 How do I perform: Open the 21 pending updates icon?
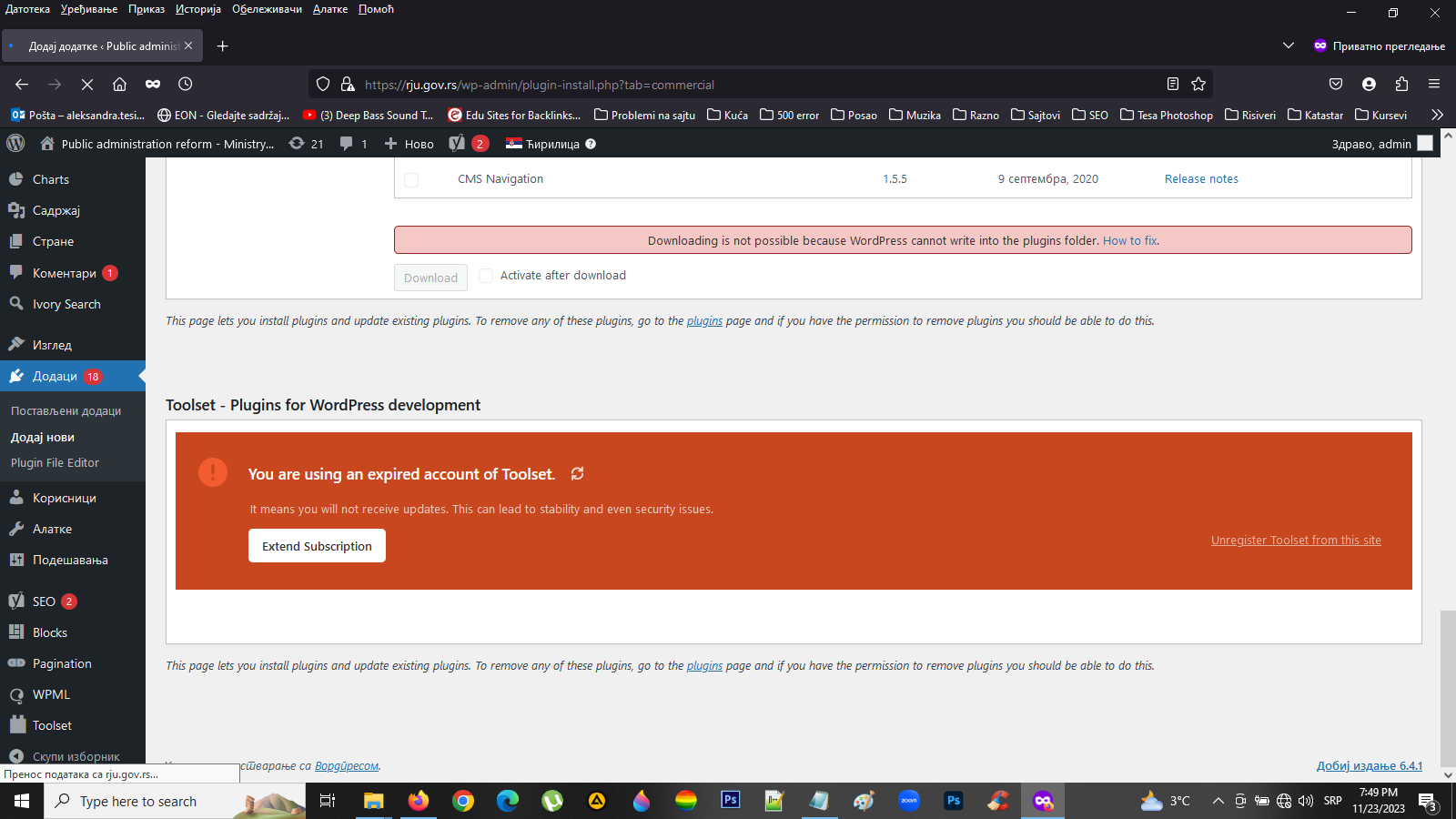tap(306, 144)
